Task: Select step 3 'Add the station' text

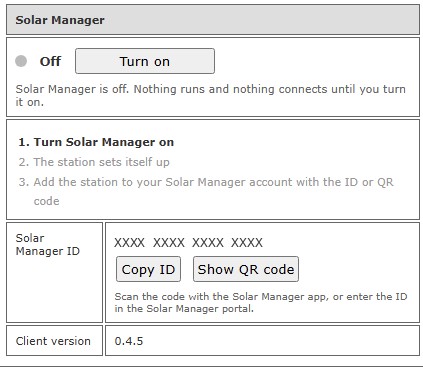Action: 206,191
